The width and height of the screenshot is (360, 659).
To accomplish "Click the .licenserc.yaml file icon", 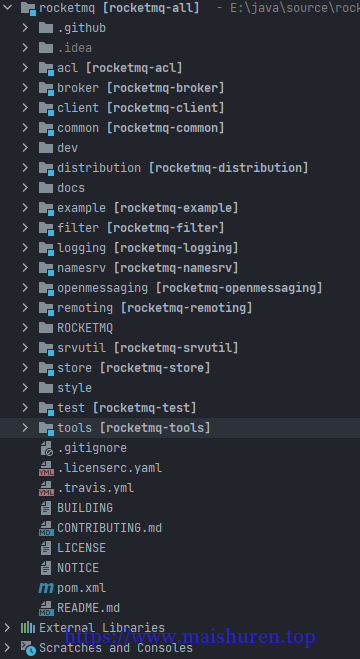I will (46, 468).
